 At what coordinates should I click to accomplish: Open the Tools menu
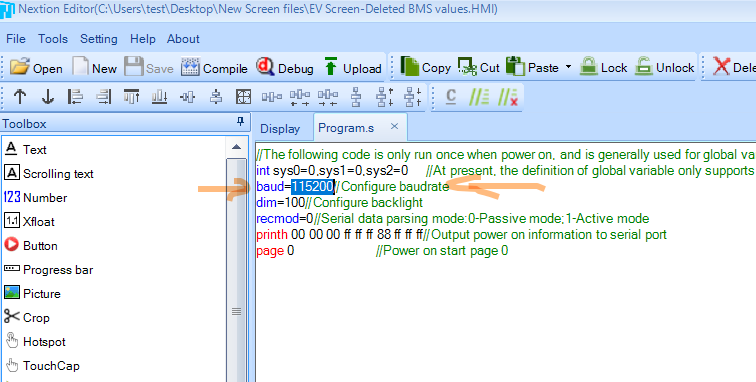coord(53,39)
